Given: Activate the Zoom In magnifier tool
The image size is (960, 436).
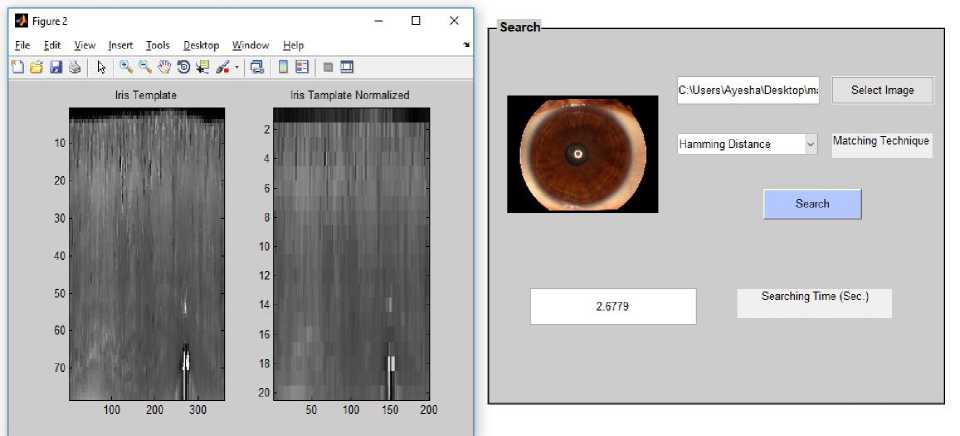Looking at the screenshot, I should 127,68.
